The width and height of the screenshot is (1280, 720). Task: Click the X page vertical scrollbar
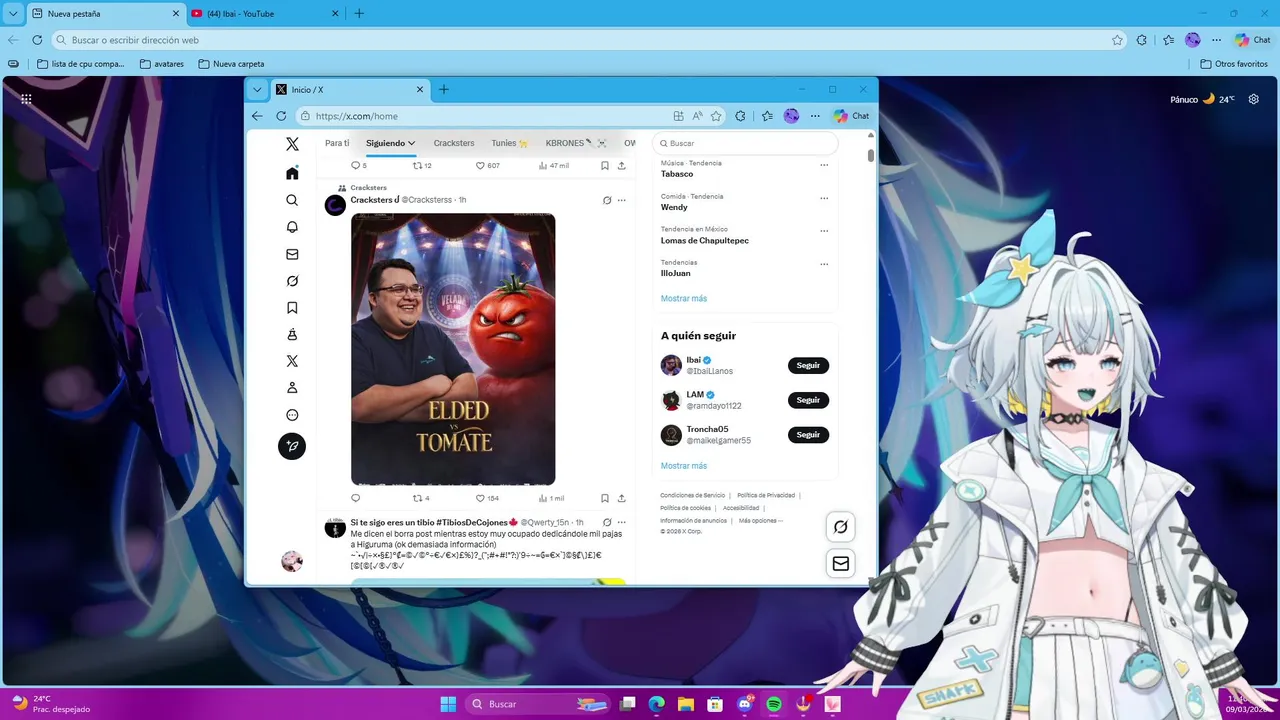coord(871,155)
